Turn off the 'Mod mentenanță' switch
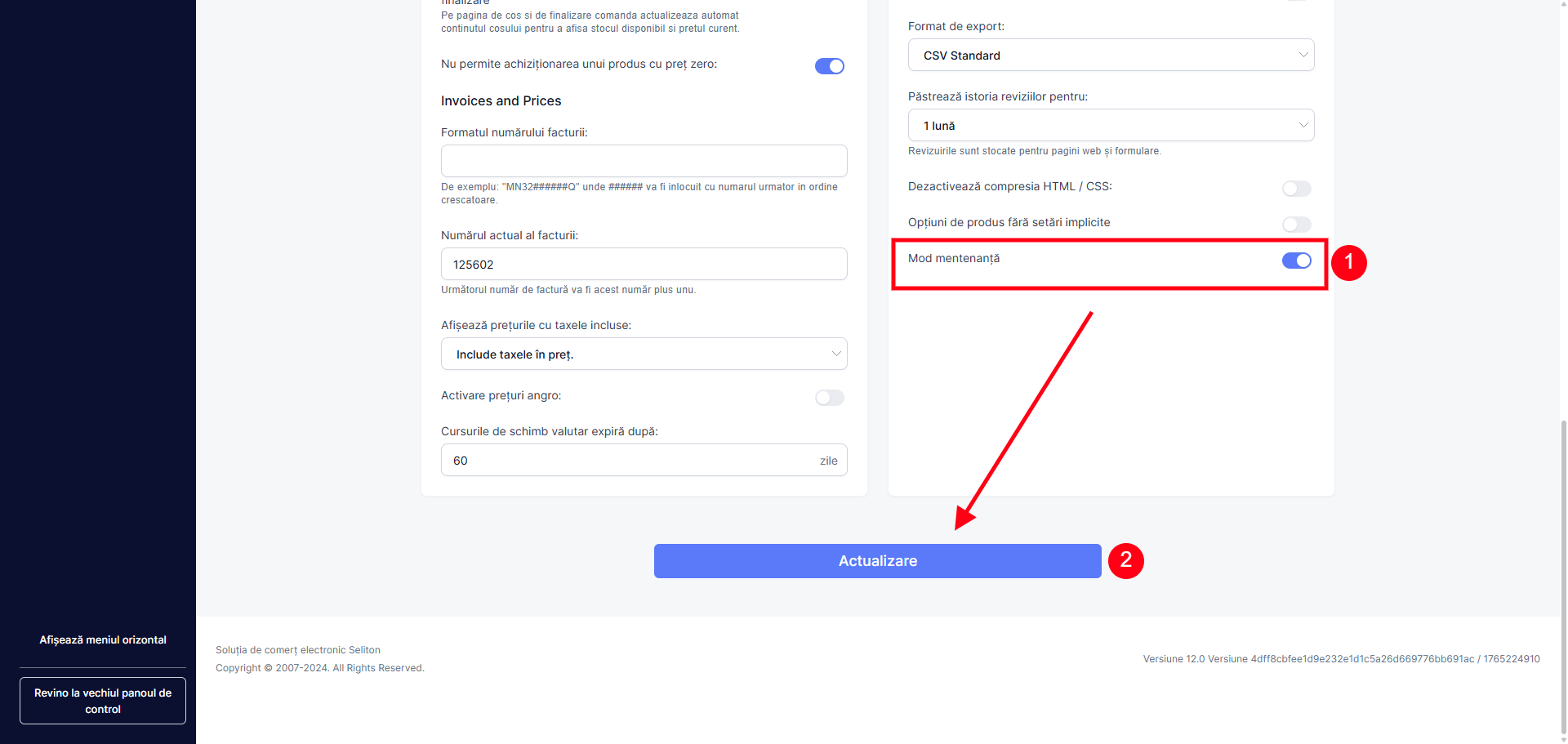 (1296, 261)
